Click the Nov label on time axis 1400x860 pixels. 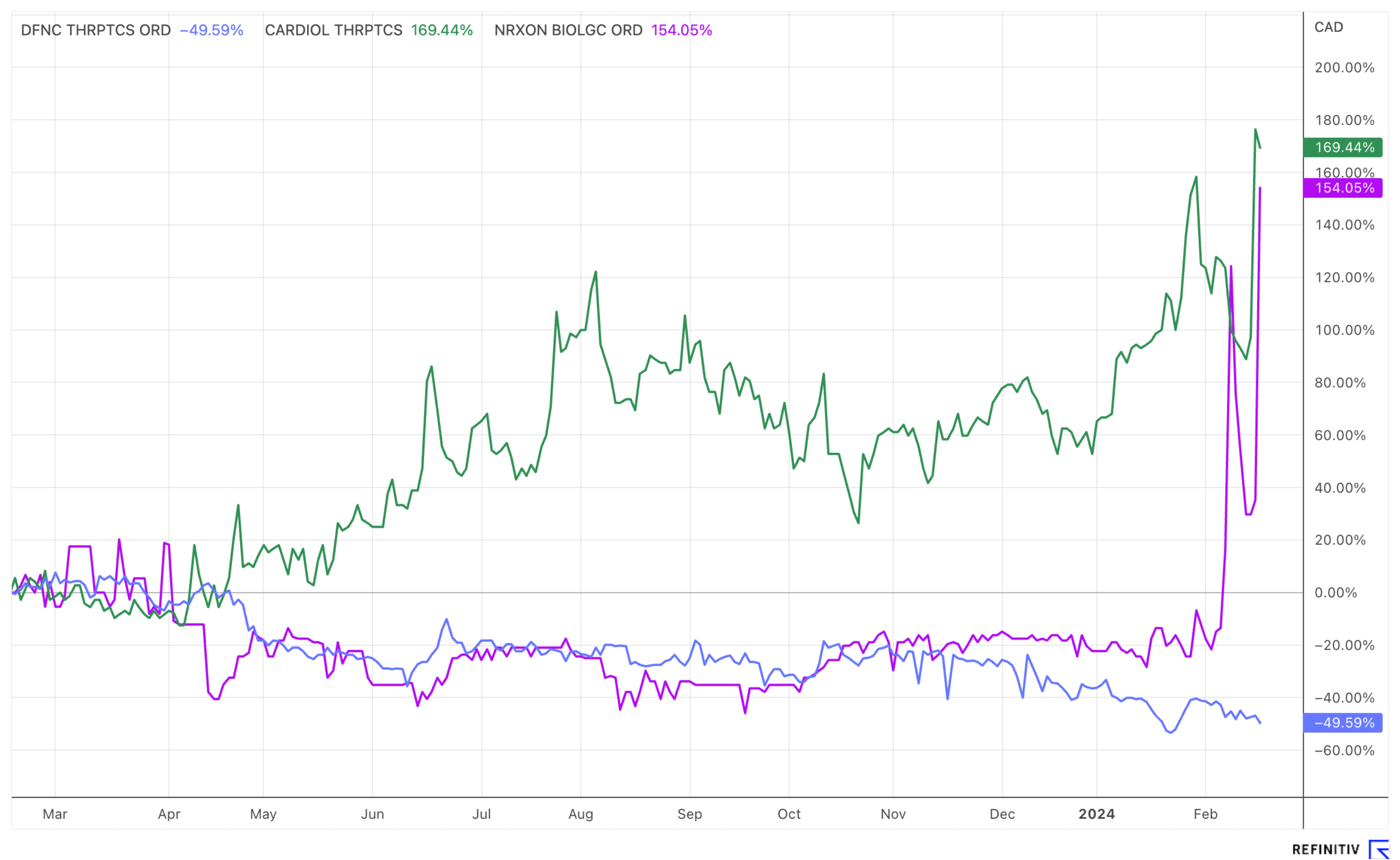(x=892, y=814)
